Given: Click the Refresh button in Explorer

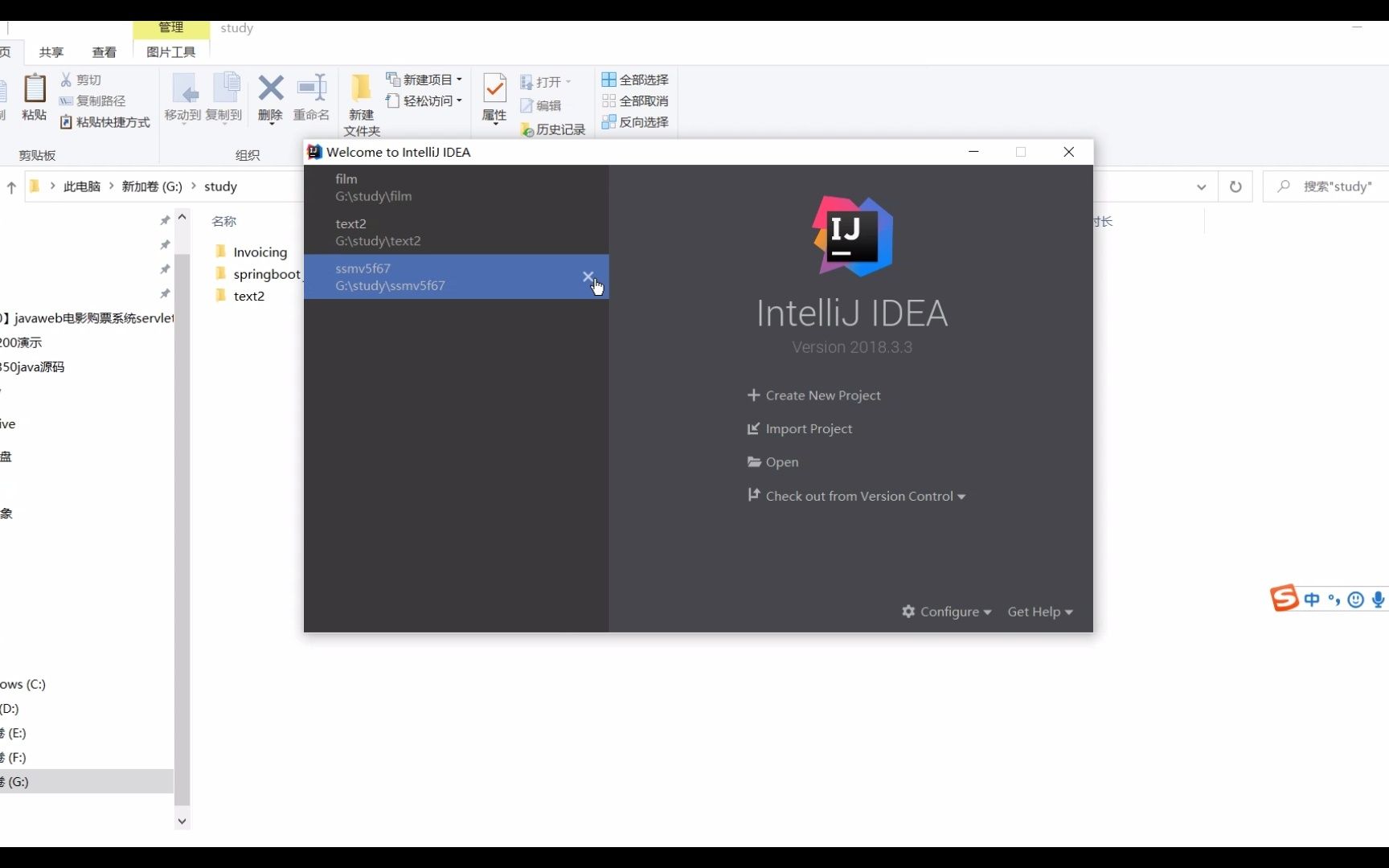Looking at the screenshot, I should click(1235, 186).
